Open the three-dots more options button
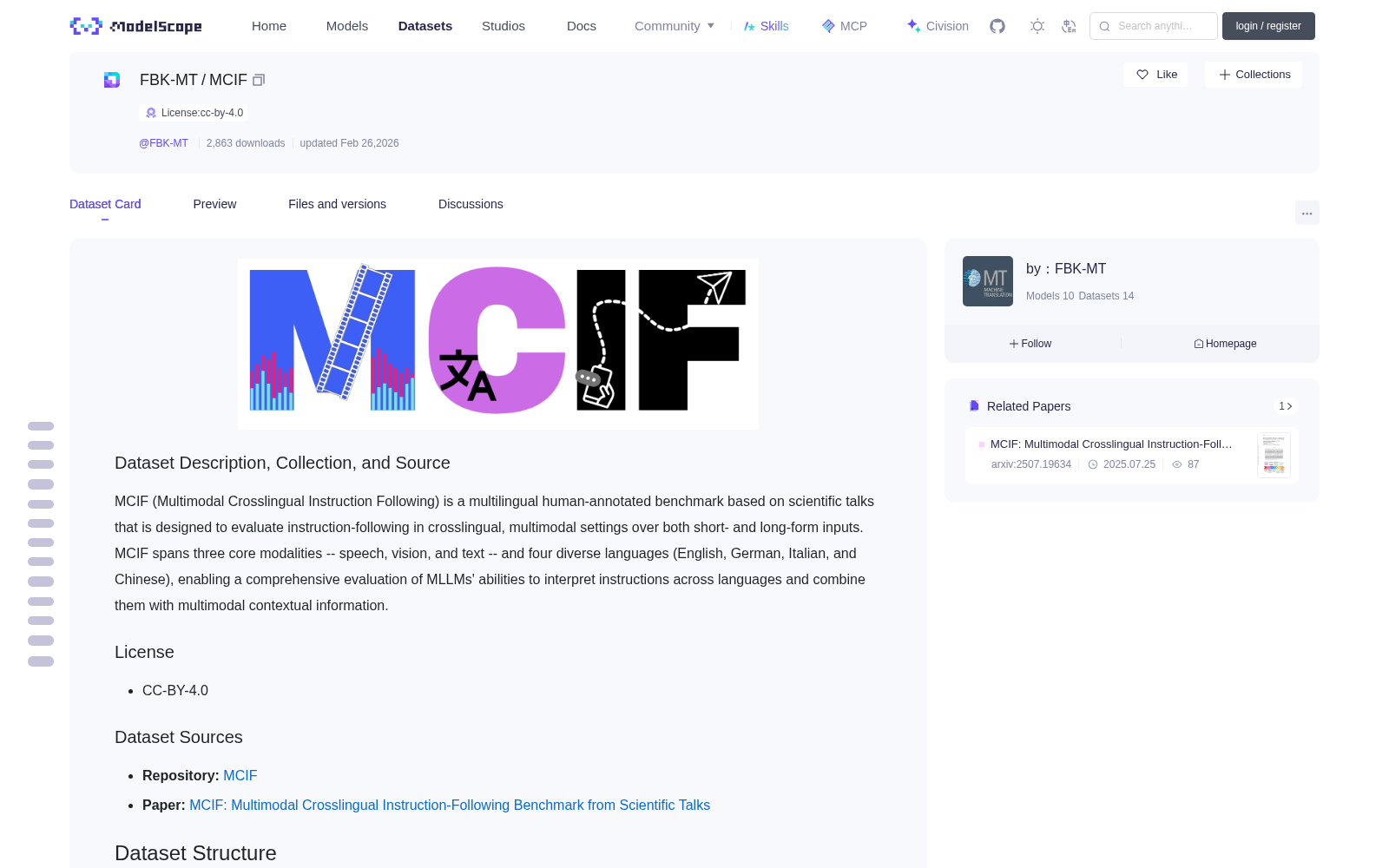The image size is (1389, 868). tap(1307, 213)
